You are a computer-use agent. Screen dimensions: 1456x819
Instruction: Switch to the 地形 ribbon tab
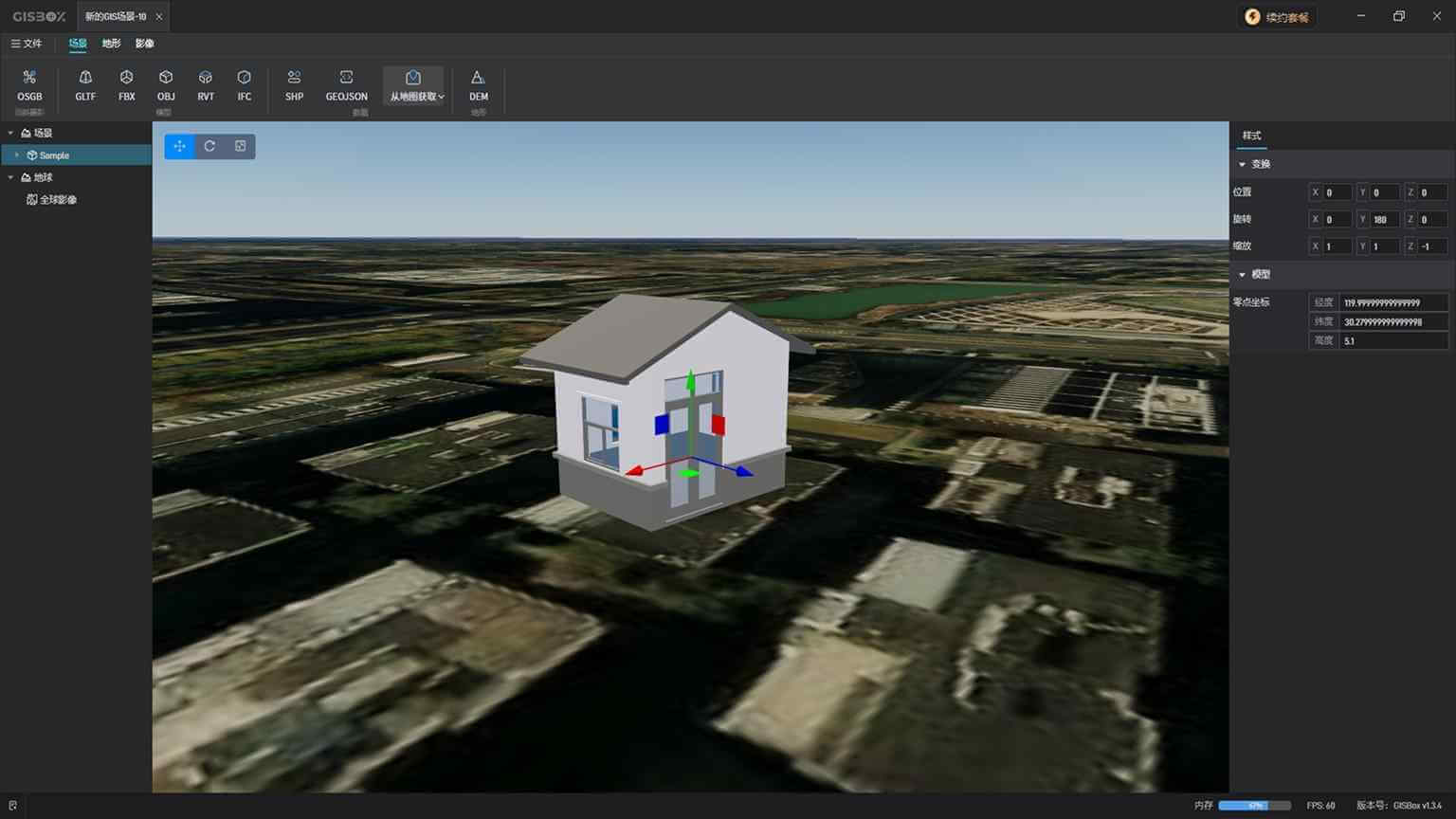[x=111, y=44]
